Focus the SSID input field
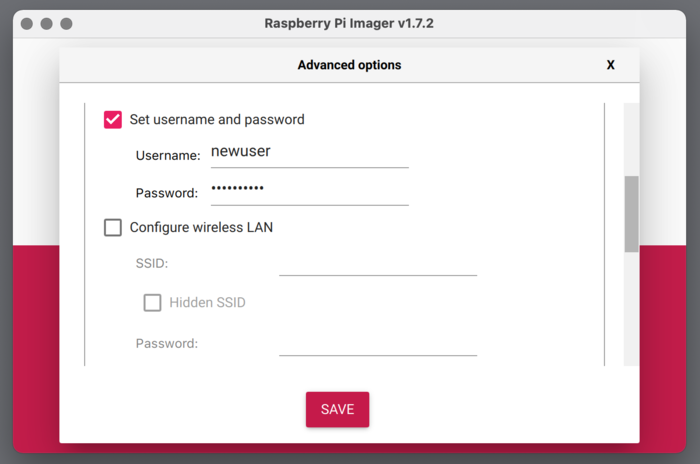The height and width of the screenshot is (464, 700). (378, 263)
